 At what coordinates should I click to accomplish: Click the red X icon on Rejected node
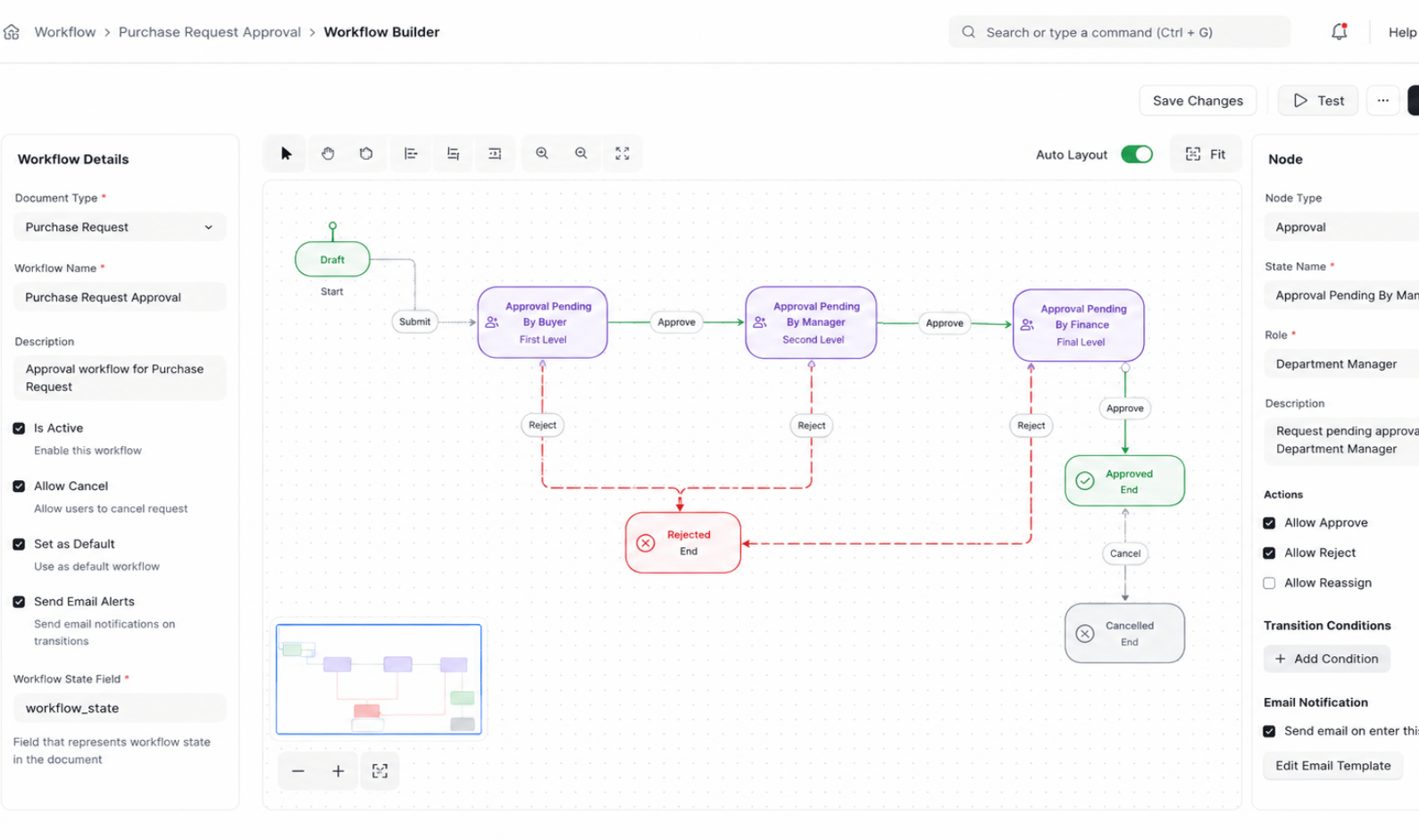(x=646, y=543)
